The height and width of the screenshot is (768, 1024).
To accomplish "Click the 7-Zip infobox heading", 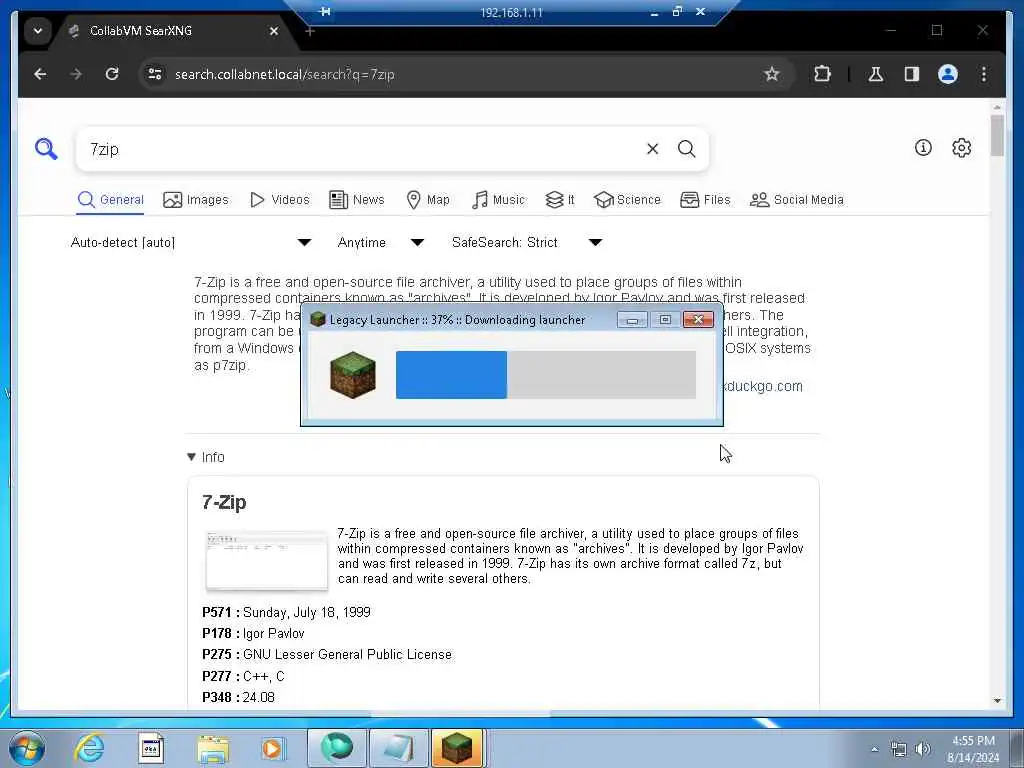I will click(224, 502).
